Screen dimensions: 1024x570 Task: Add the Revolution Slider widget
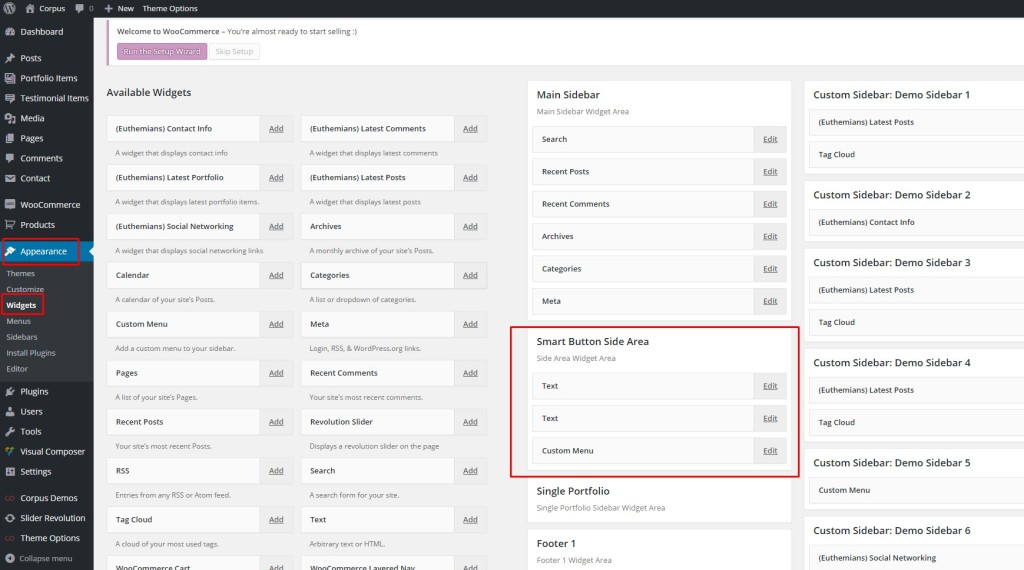[x=470, y=422]
